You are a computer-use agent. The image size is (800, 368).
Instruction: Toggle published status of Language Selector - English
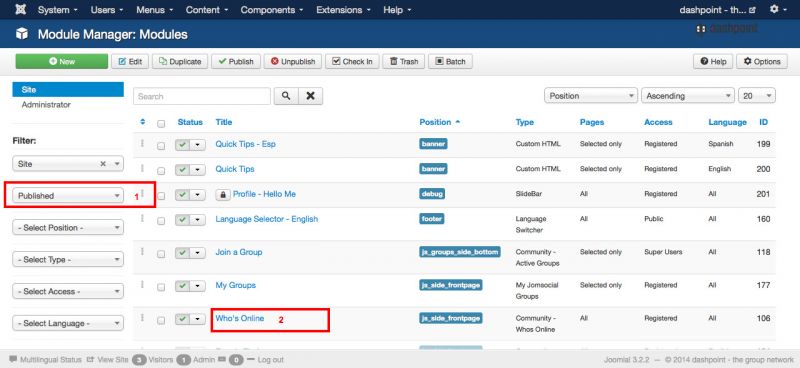click(x=184, y=219)
